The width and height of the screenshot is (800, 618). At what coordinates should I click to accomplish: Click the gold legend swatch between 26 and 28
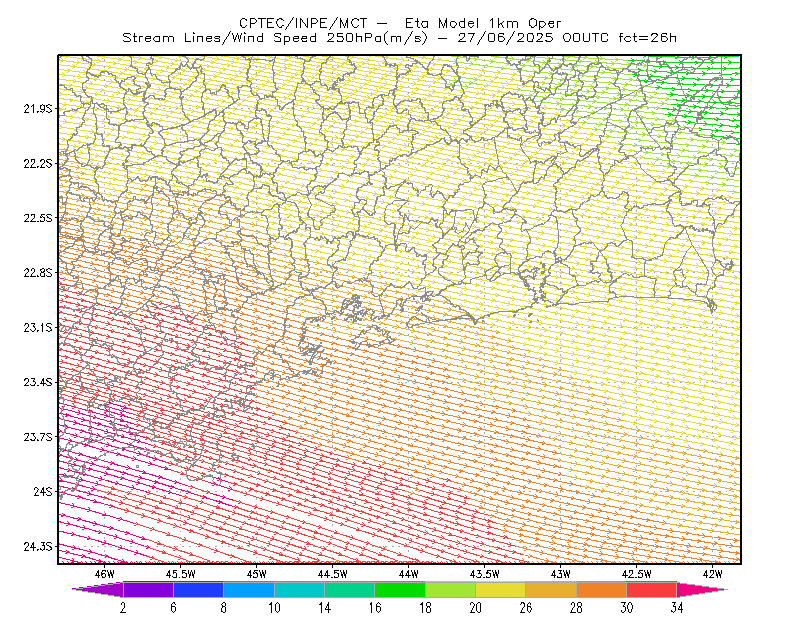click(x=551, y=589)
